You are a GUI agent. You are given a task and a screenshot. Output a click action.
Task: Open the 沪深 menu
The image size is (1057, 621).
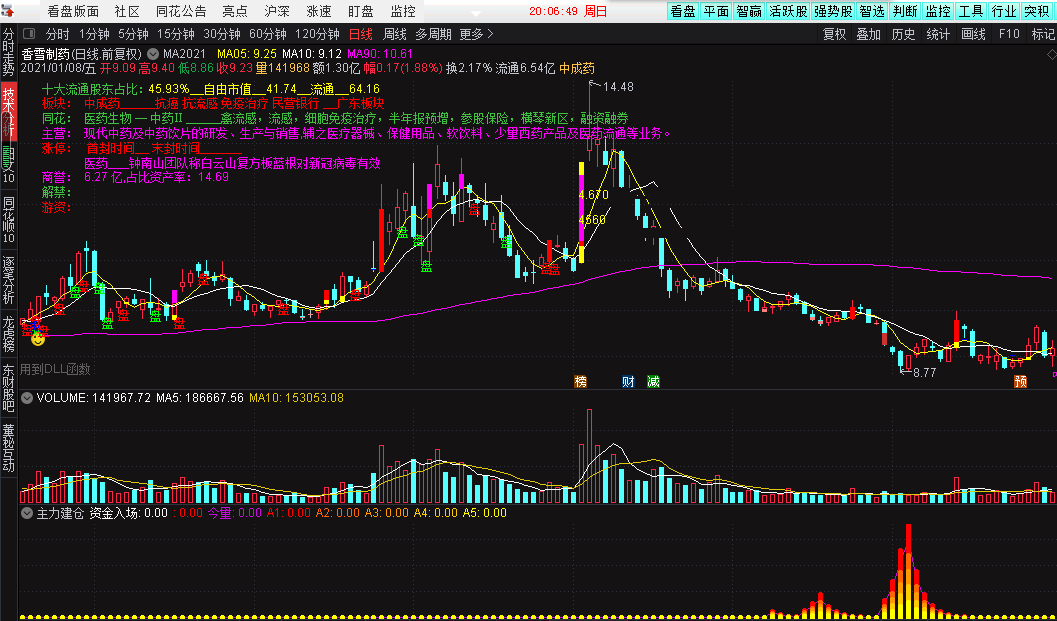click(x=276, y=11)
